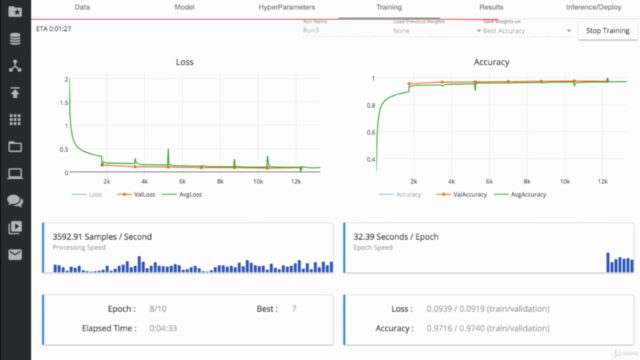Viewport: 640px width, 360px height.
Task: Click the Loss 0.0939 / 0.0919 value
Action: (x=488, y=309)
